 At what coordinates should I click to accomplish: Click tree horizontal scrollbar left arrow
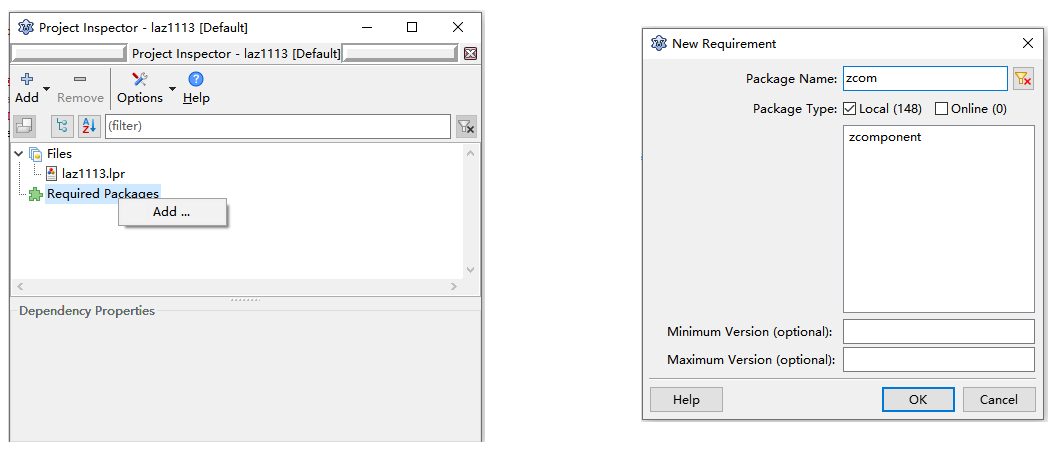pyautogui.click(x=20, y=287)
